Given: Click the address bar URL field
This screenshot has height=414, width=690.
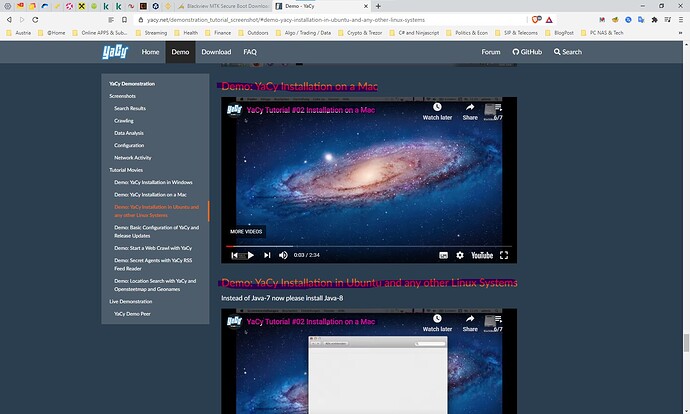Looking at the screenshot, I should (330, 20).
